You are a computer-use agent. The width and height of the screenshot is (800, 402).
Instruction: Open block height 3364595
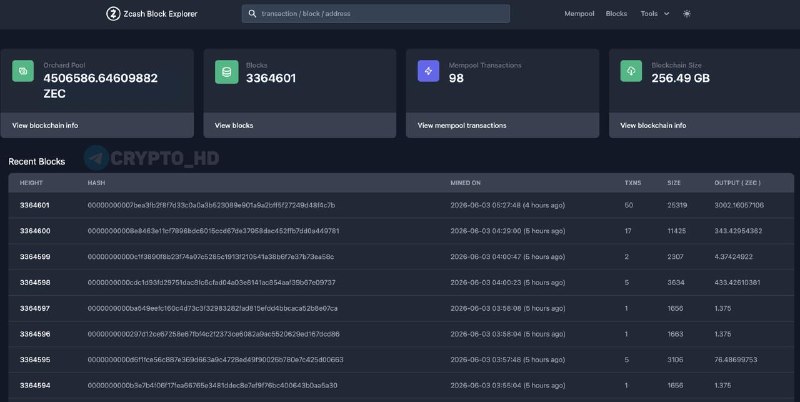(35, 360)
